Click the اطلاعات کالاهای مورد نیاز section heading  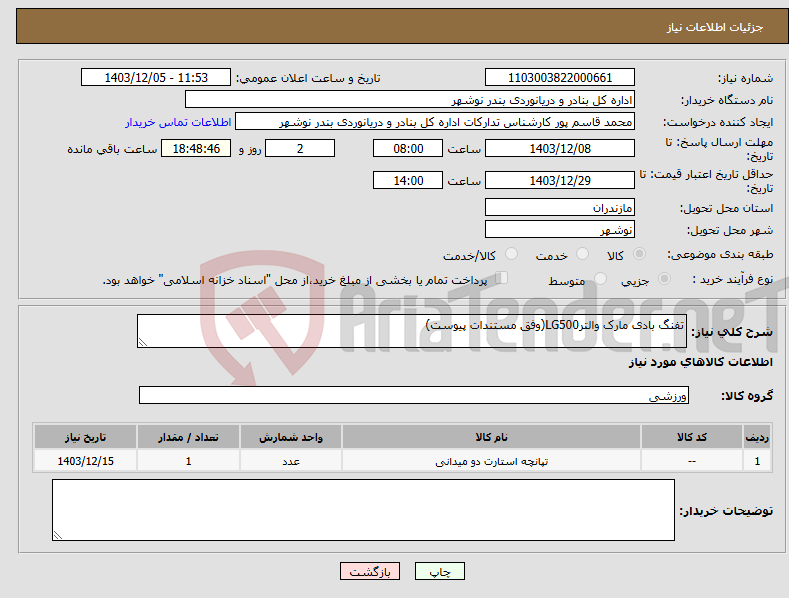coord(700,362)
